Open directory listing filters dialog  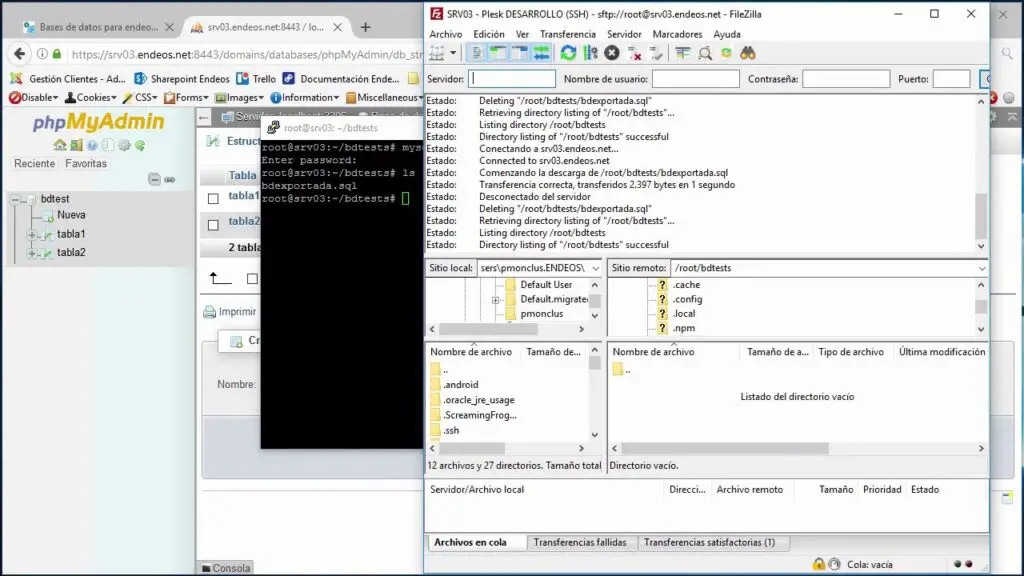682,53
